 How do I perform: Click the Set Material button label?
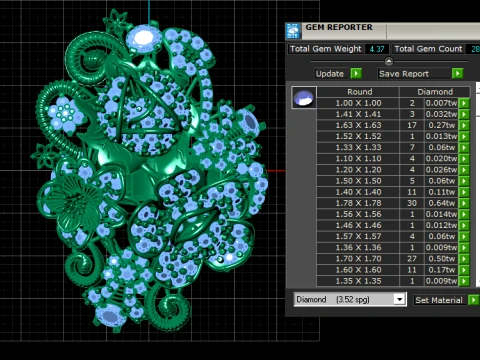pos(439,300)
